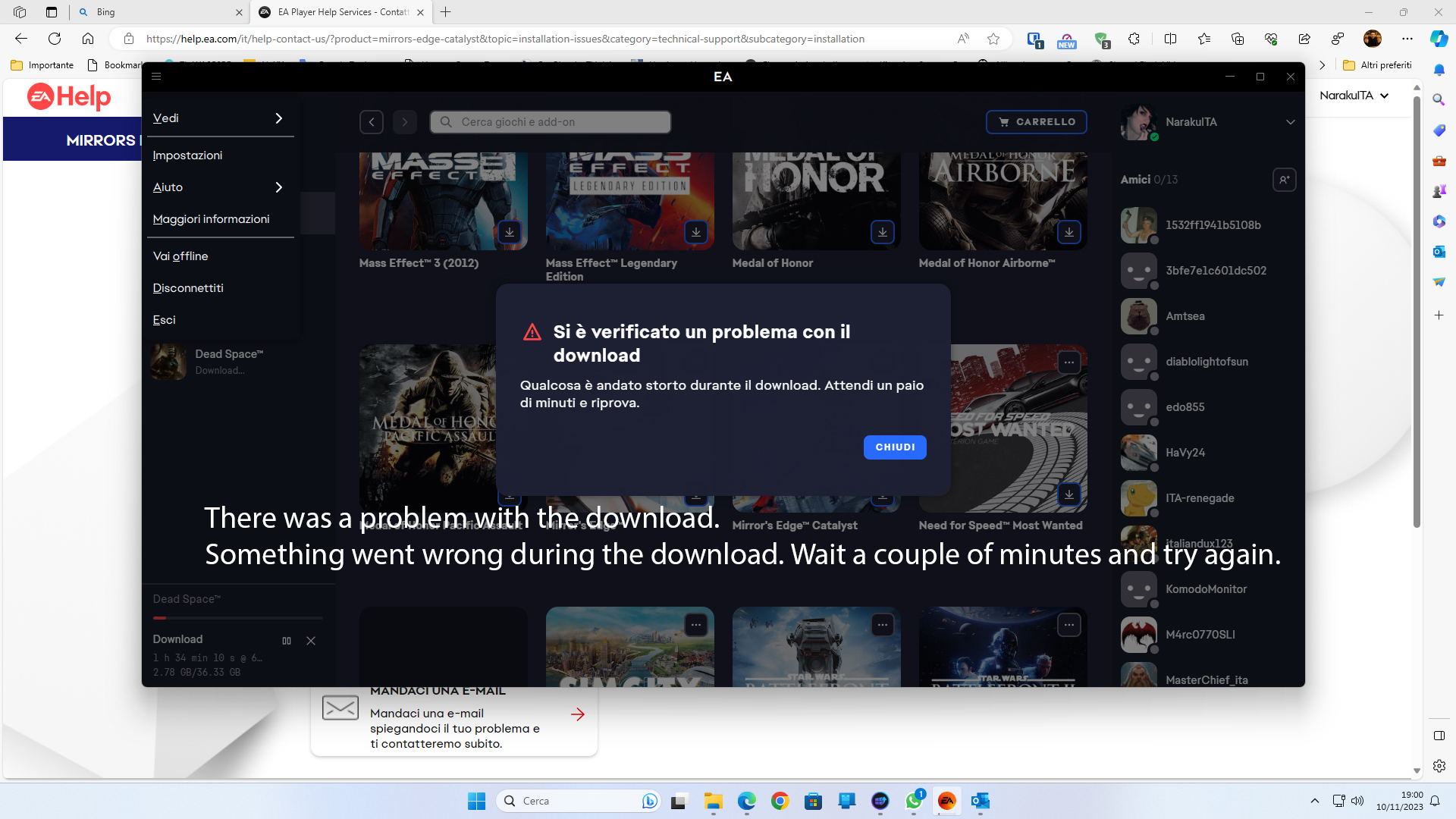
Task: Open the three-dot menu on Star Wars Battlefront II tile
Action: coord(1069,625)
